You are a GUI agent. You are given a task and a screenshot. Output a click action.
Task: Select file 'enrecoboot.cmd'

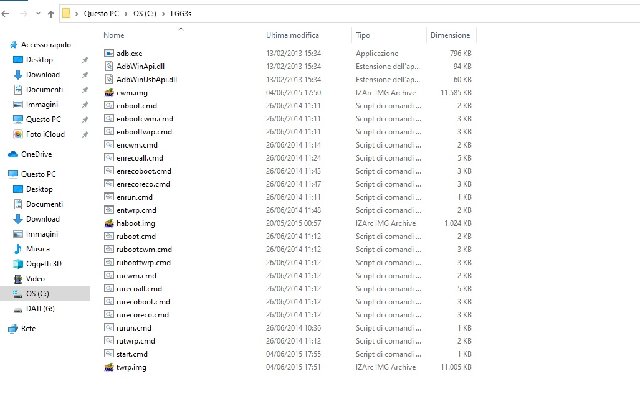(x=144, y=171)
